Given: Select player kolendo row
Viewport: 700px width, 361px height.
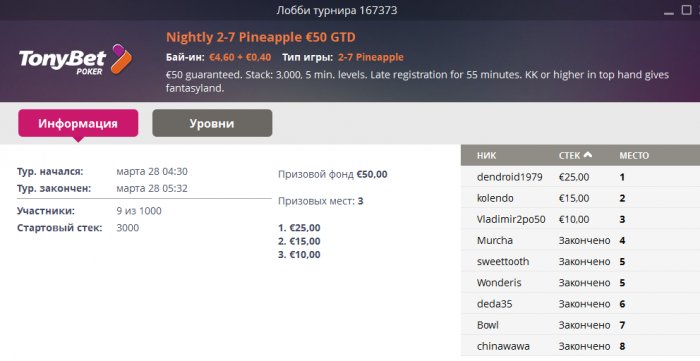Looking at the screenshot, I should pyautogui.click(x=580, y=198).
